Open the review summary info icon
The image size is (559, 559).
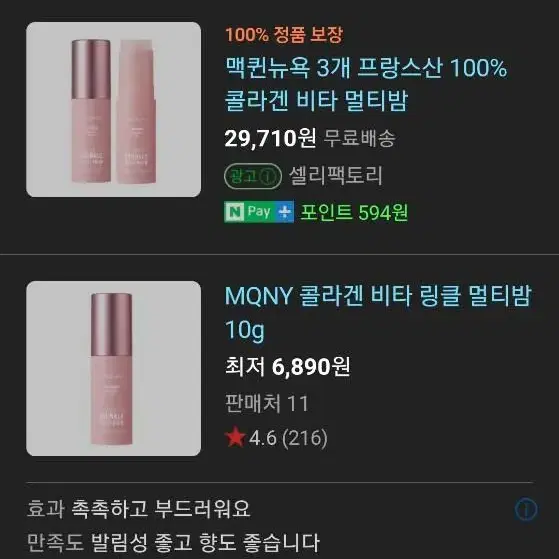(x=526, y=509)
